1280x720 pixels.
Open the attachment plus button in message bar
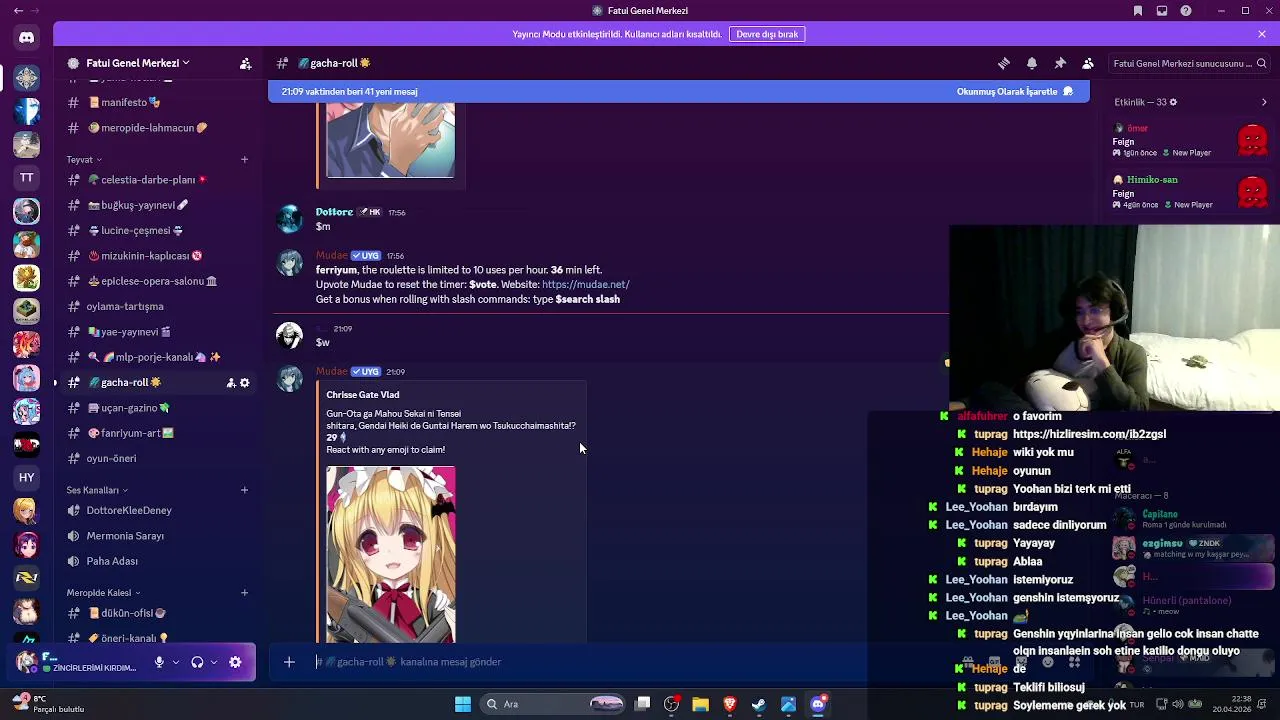[289, 662]
